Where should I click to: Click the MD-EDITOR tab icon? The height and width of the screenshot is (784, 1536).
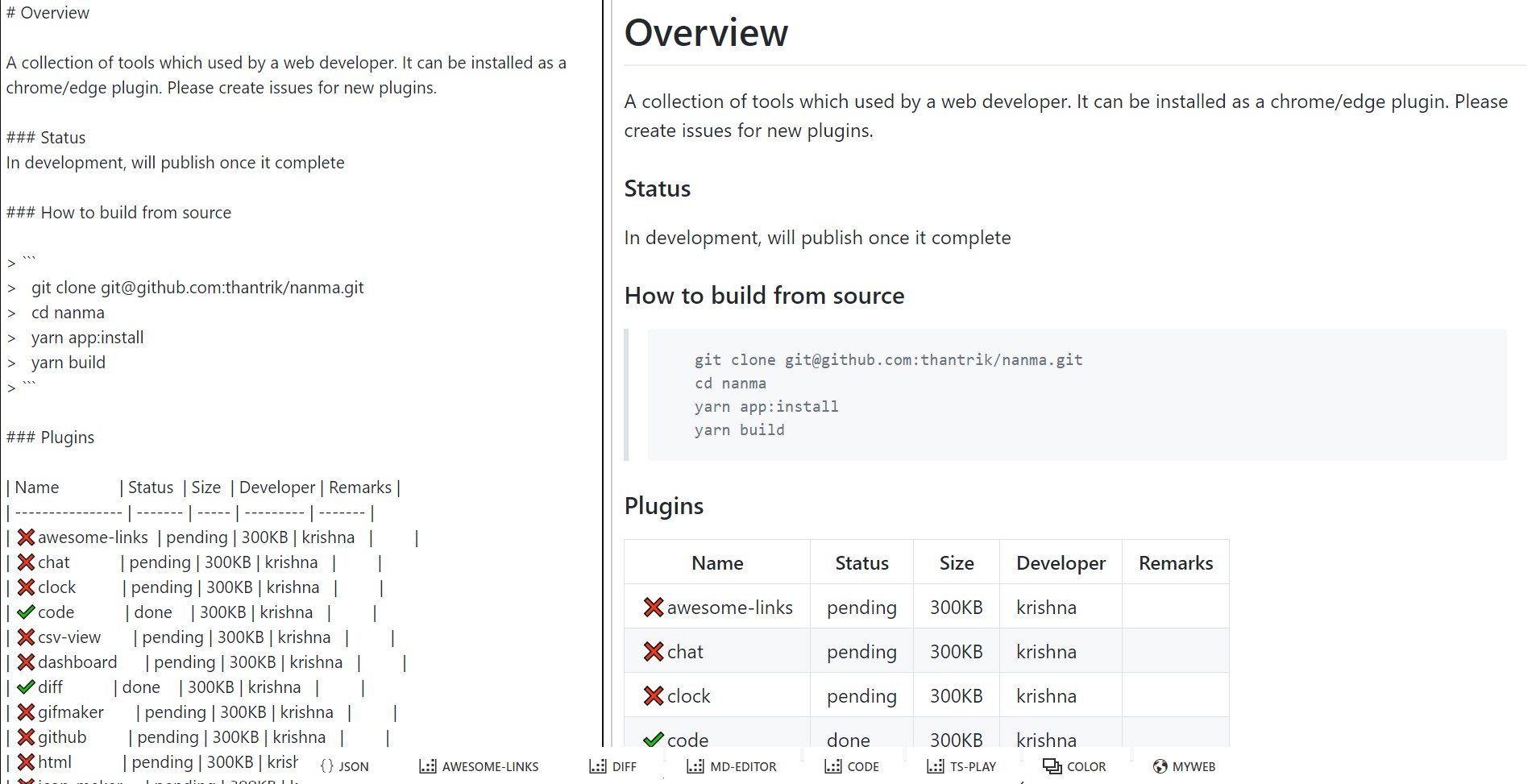click(695, 766)
